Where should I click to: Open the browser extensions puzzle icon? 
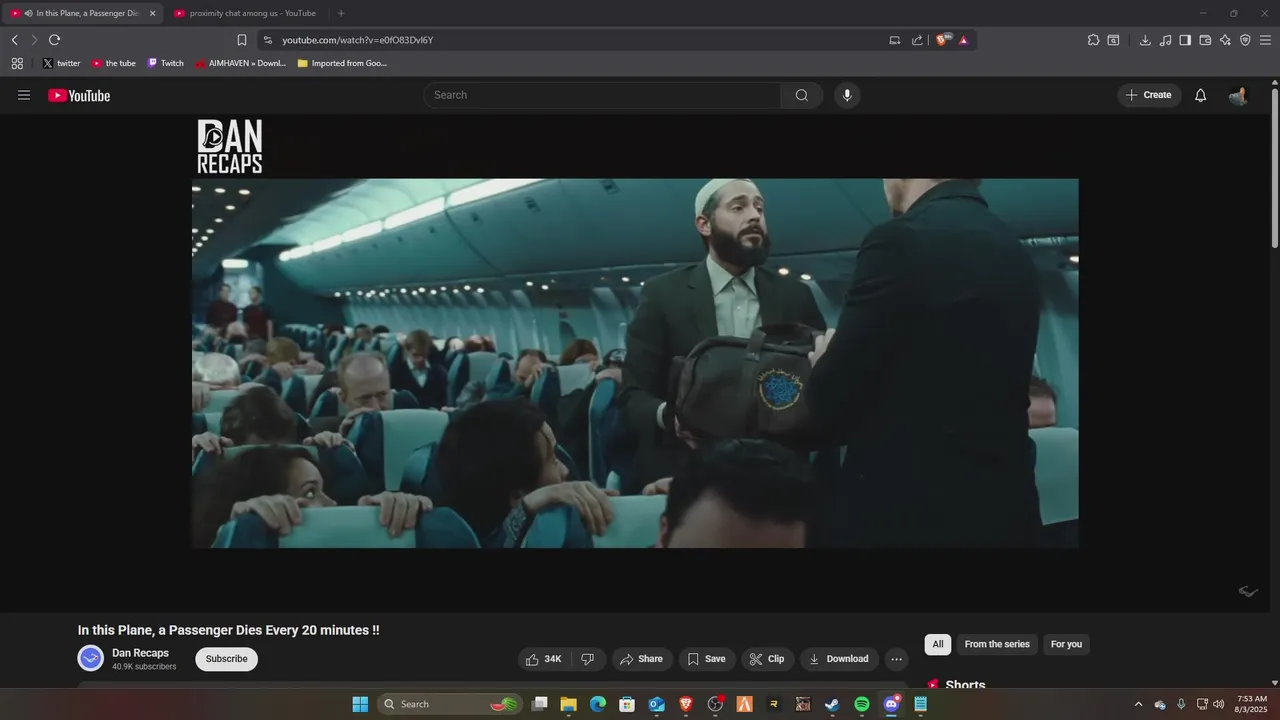pyautogui.click(x=1093, y=40)
